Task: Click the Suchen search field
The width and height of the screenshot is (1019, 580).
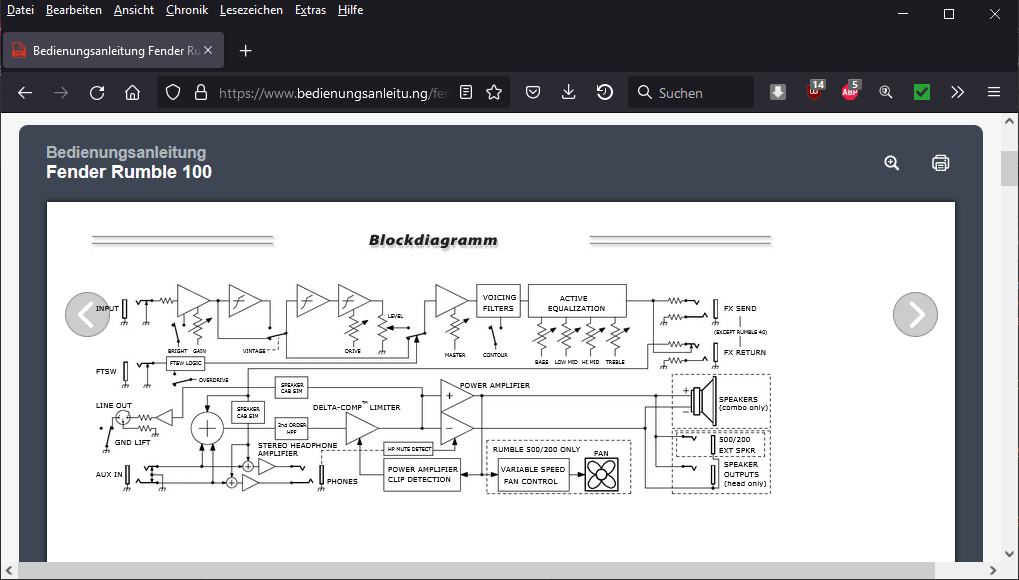Action: click(691, 92)
